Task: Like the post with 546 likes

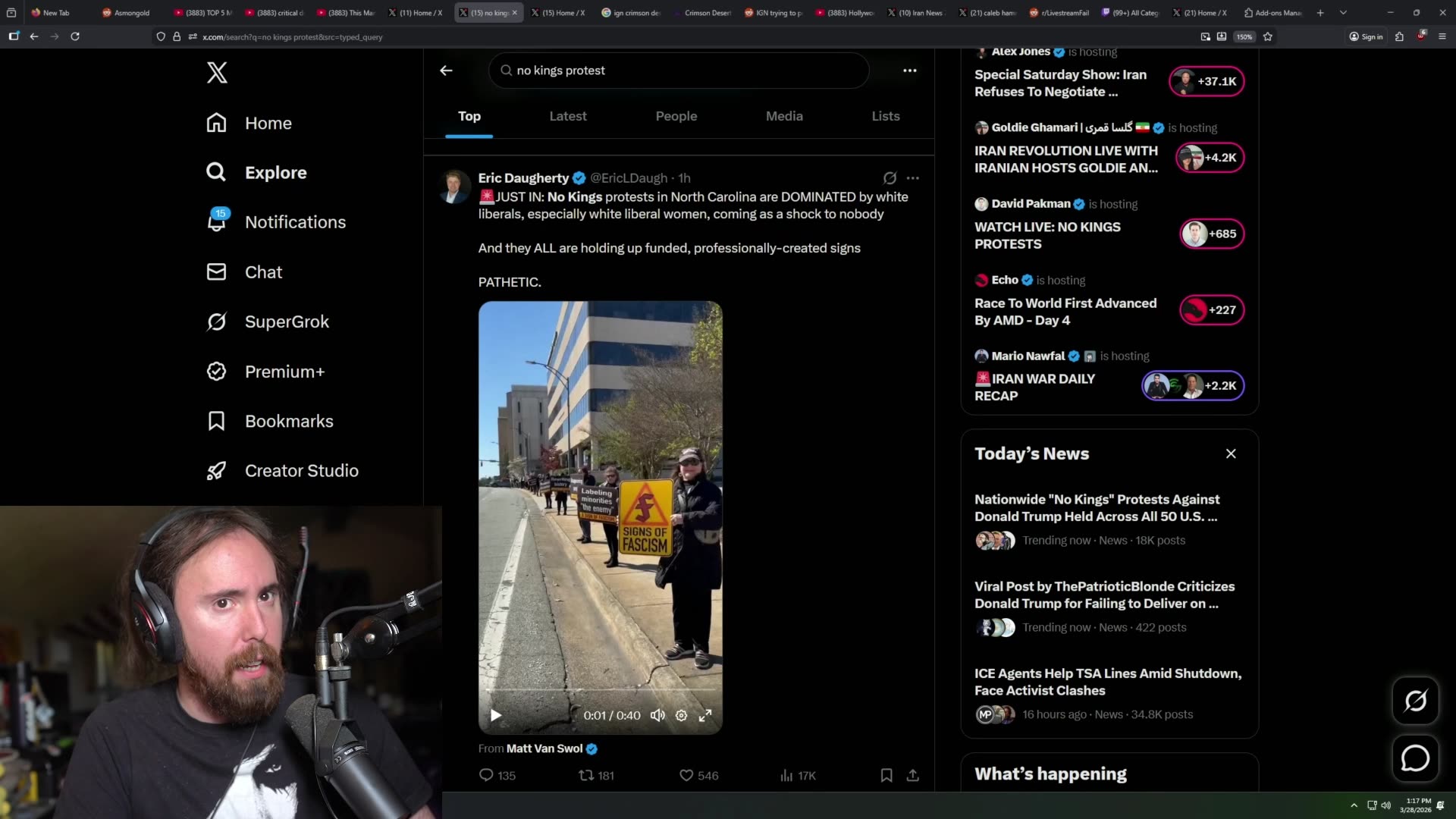Action: coord(698,775)
